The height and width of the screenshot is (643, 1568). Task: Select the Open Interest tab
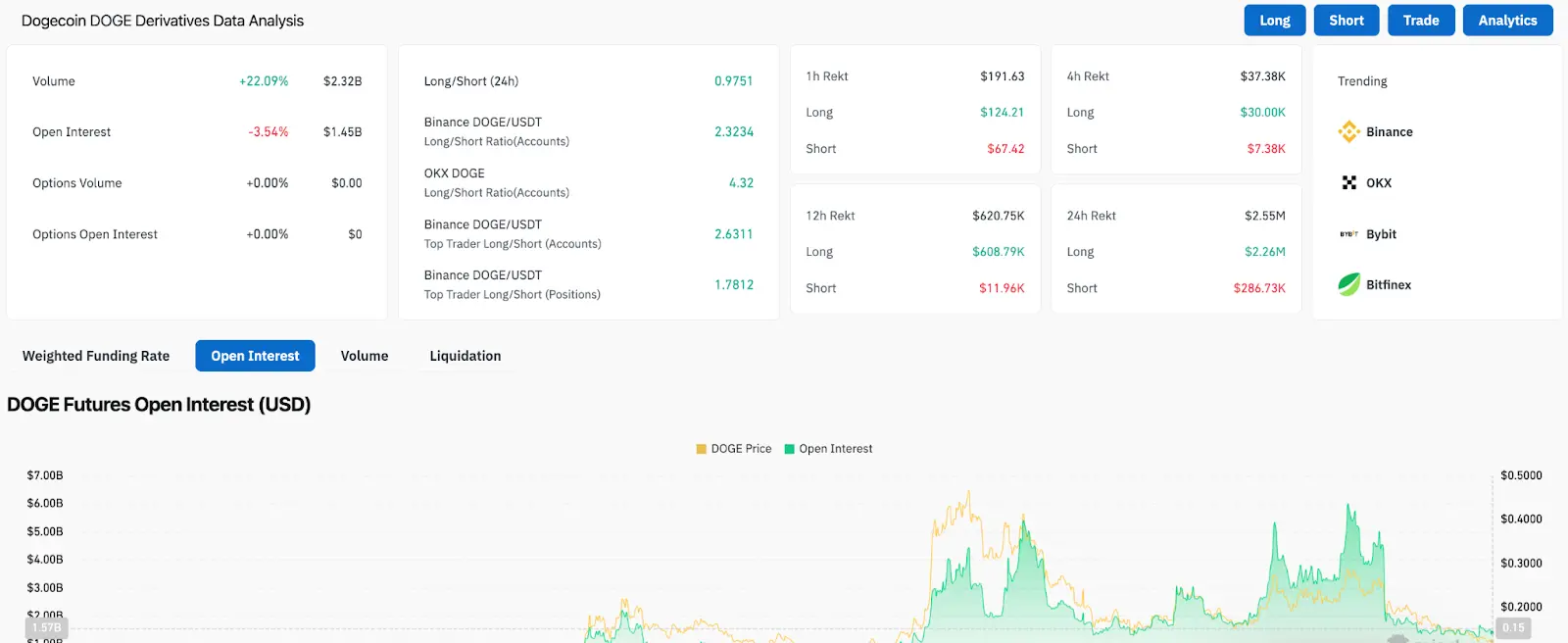coord(255,356)
